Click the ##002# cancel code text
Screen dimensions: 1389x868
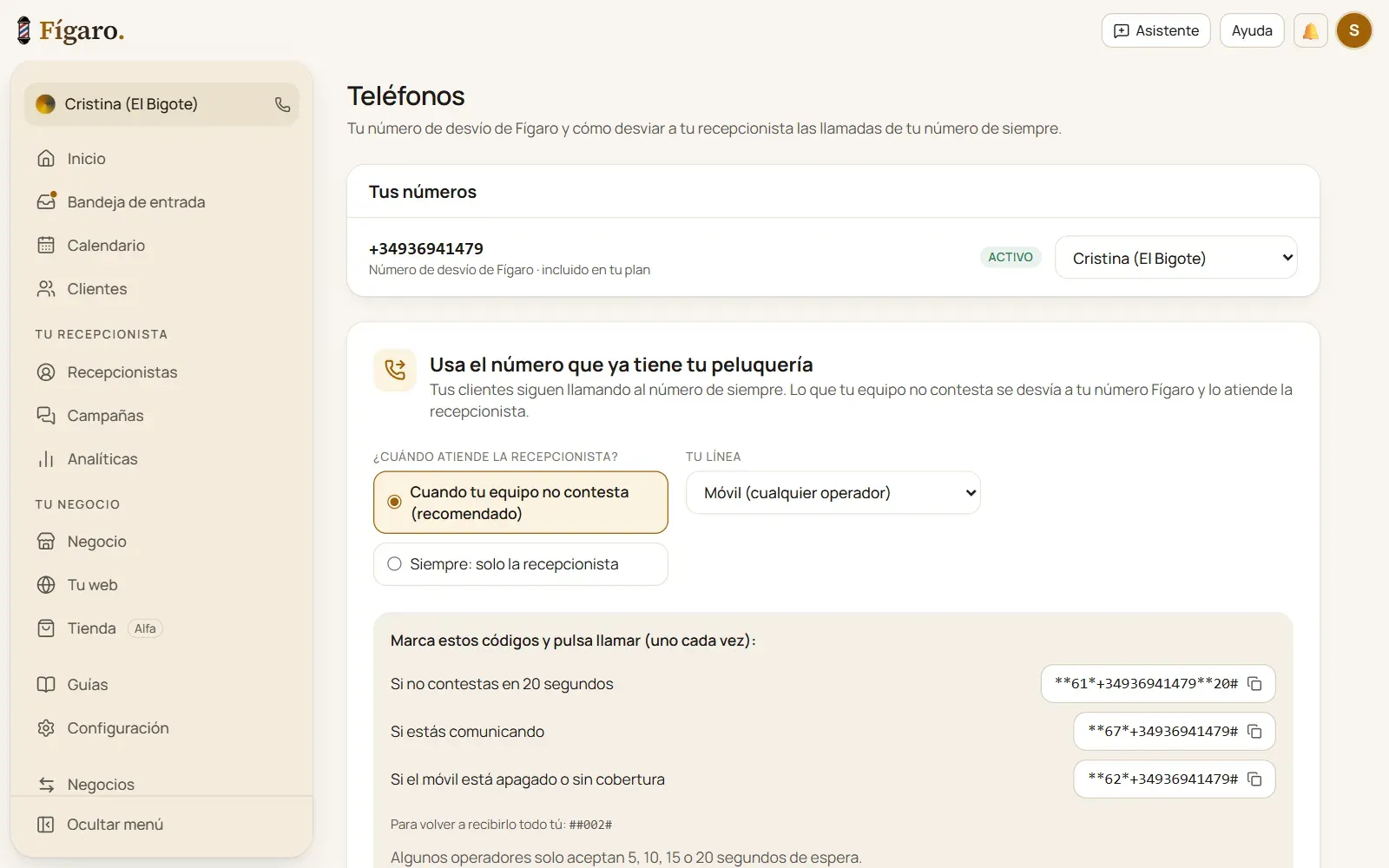(x=590, y=825)
